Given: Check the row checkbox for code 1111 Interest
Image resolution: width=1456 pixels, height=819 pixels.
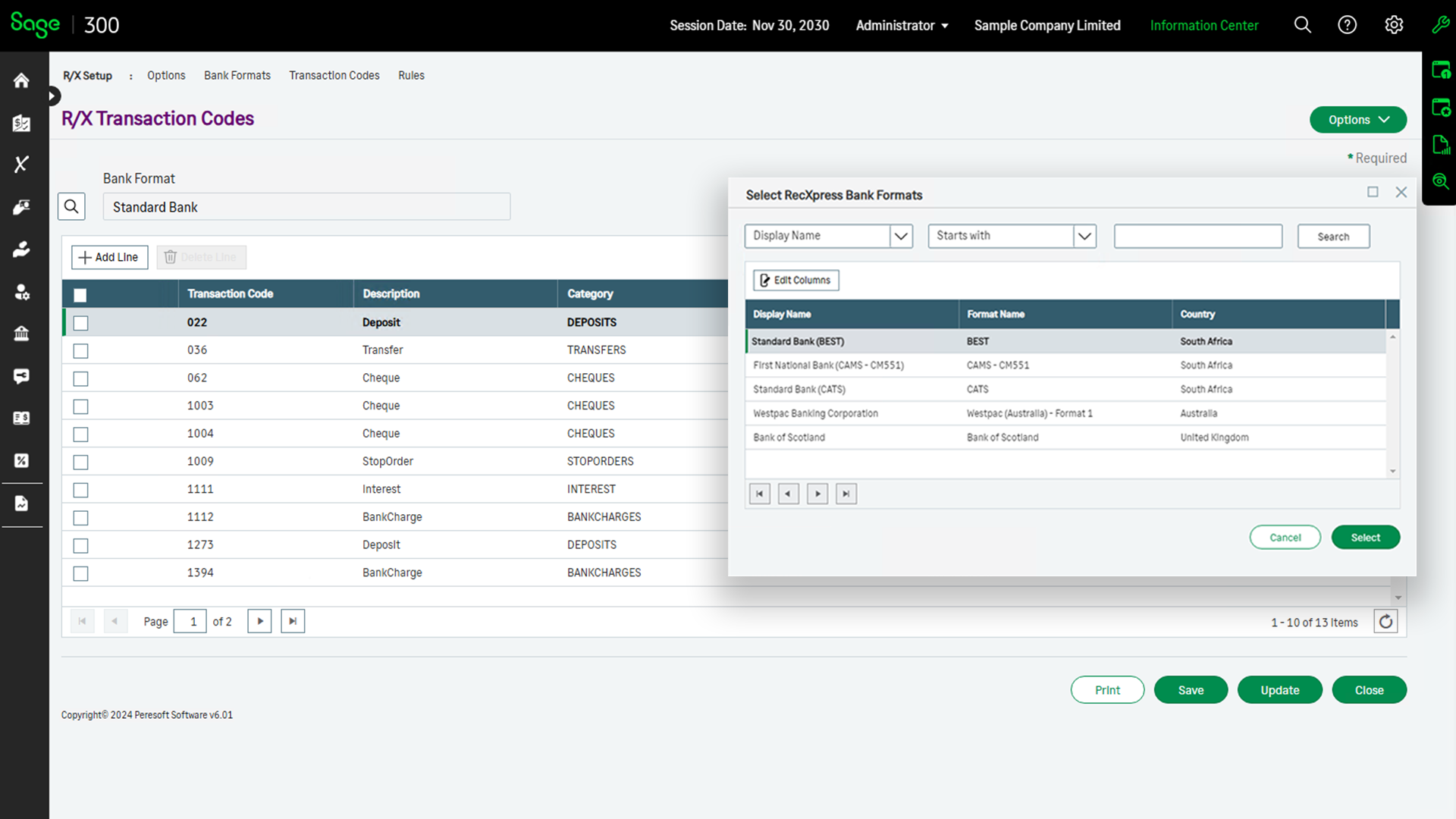Looking at the screenshot, I should tap(80, 490).
